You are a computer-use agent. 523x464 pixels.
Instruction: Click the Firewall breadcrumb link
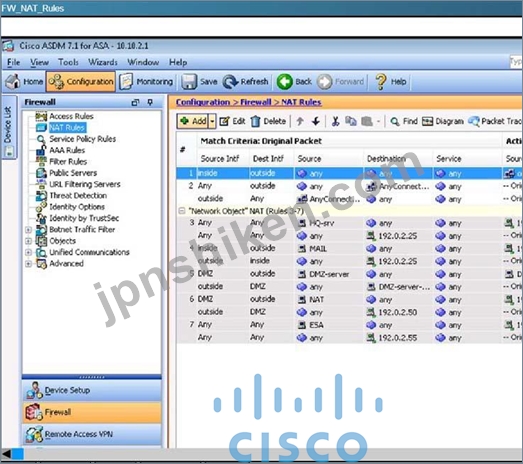pos(255,102)
